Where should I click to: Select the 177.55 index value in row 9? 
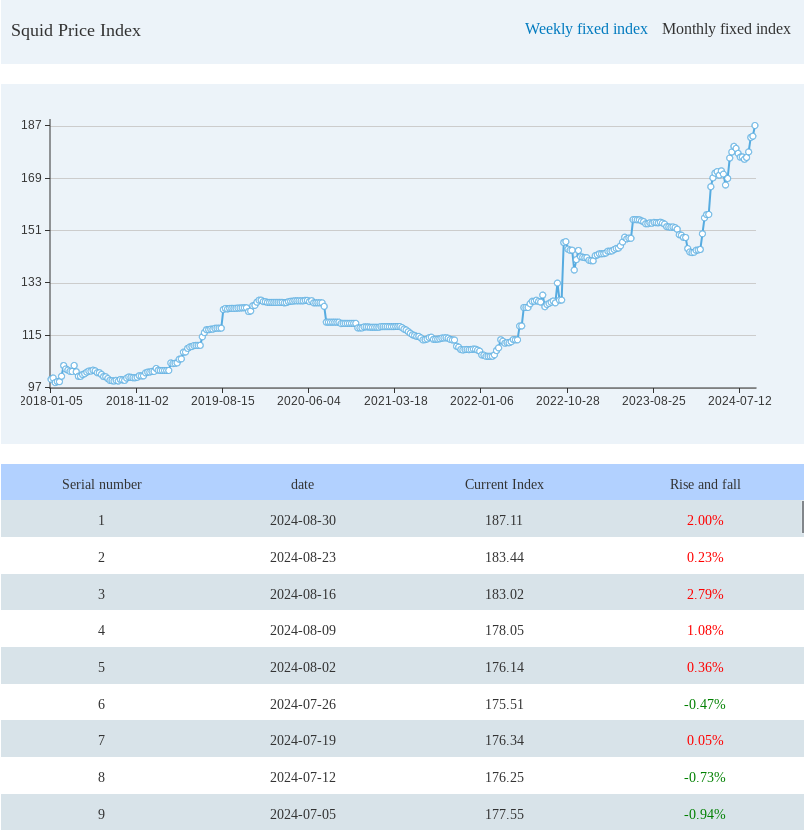[x=504, y=814]
